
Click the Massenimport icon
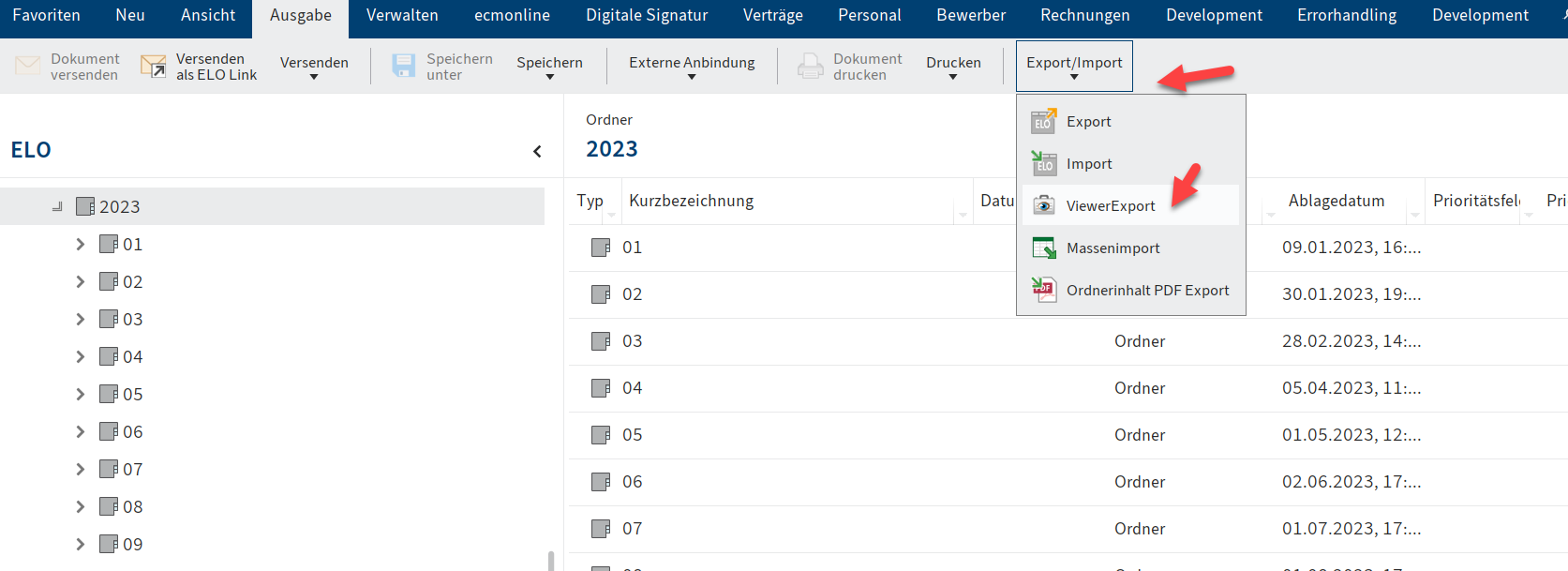[x=1043, y=248]
